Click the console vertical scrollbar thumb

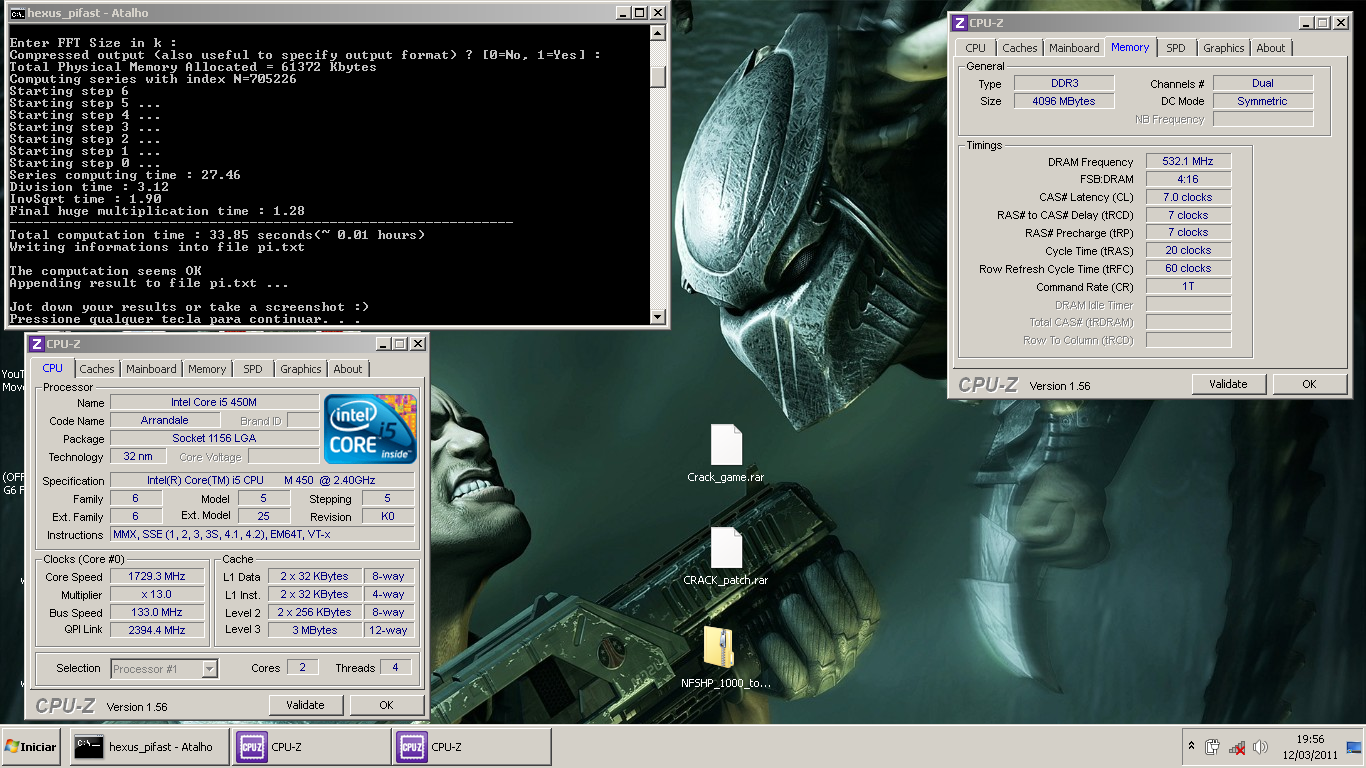[x=657, y=76]
